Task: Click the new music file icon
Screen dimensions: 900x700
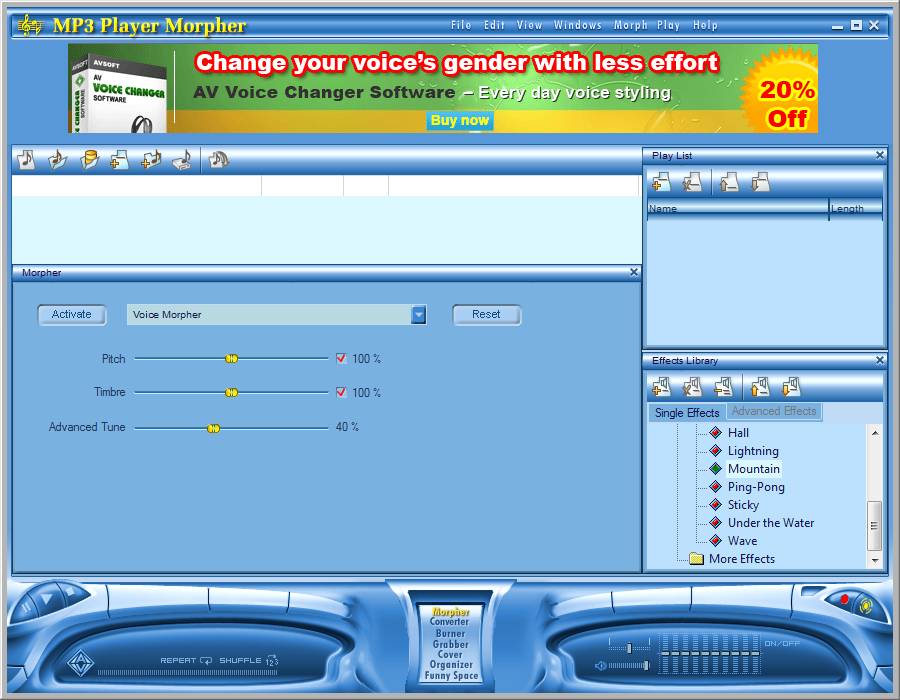Action: click(x=26, y=160)
